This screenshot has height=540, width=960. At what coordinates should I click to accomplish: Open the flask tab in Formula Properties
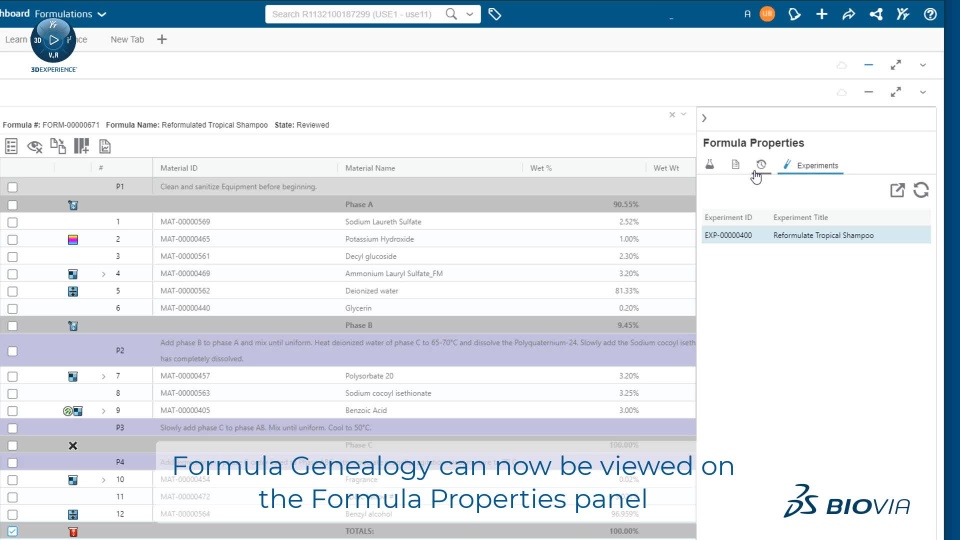click(x=710, y=164)
